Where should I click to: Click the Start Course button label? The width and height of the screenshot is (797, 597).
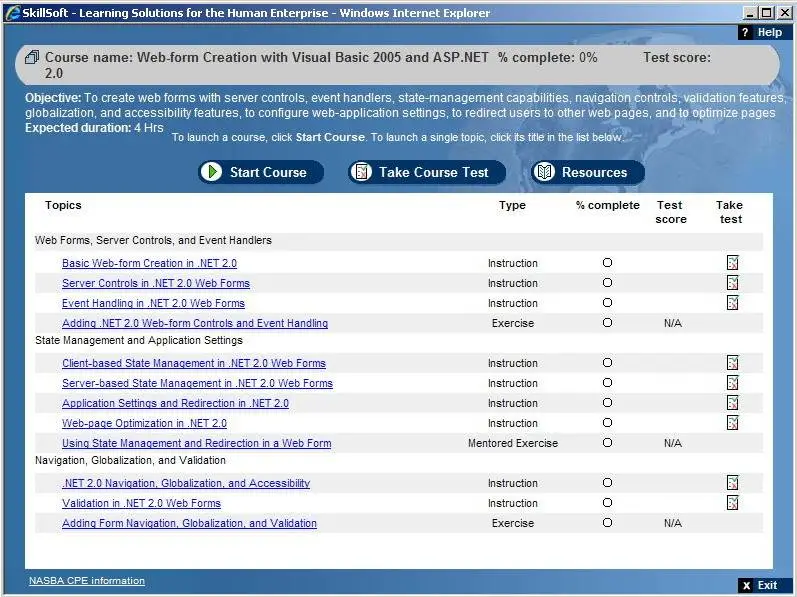point(268,172)
